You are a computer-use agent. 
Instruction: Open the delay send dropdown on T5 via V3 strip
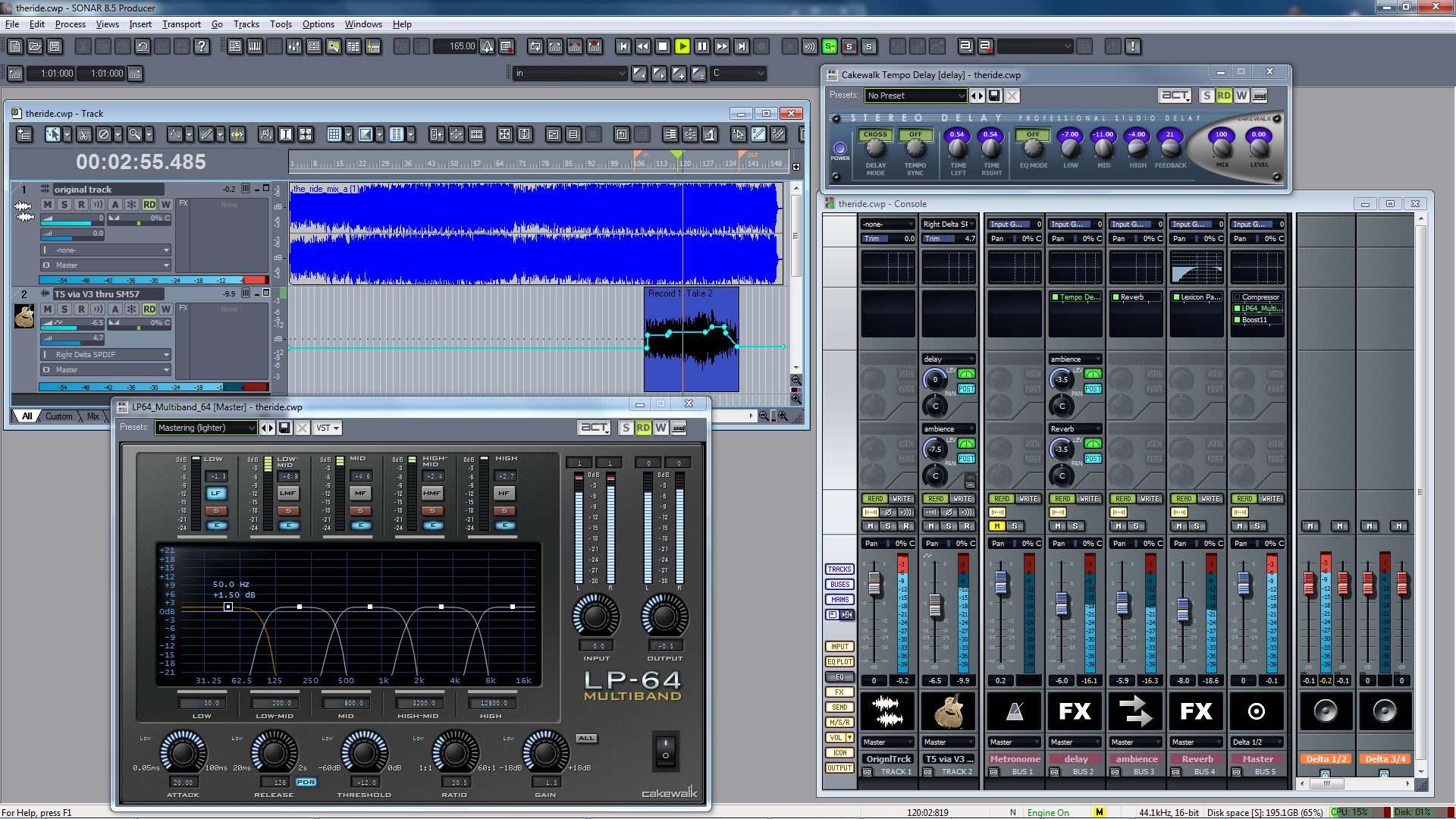[x=948, y=359]
